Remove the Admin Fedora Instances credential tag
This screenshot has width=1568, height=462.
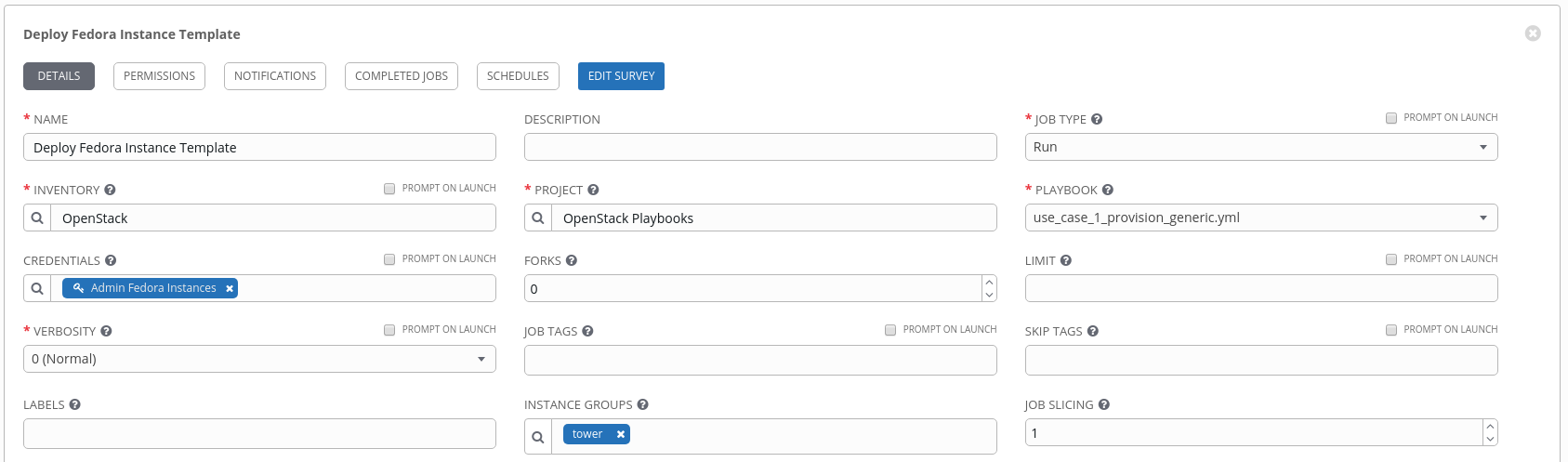point(230,288)
